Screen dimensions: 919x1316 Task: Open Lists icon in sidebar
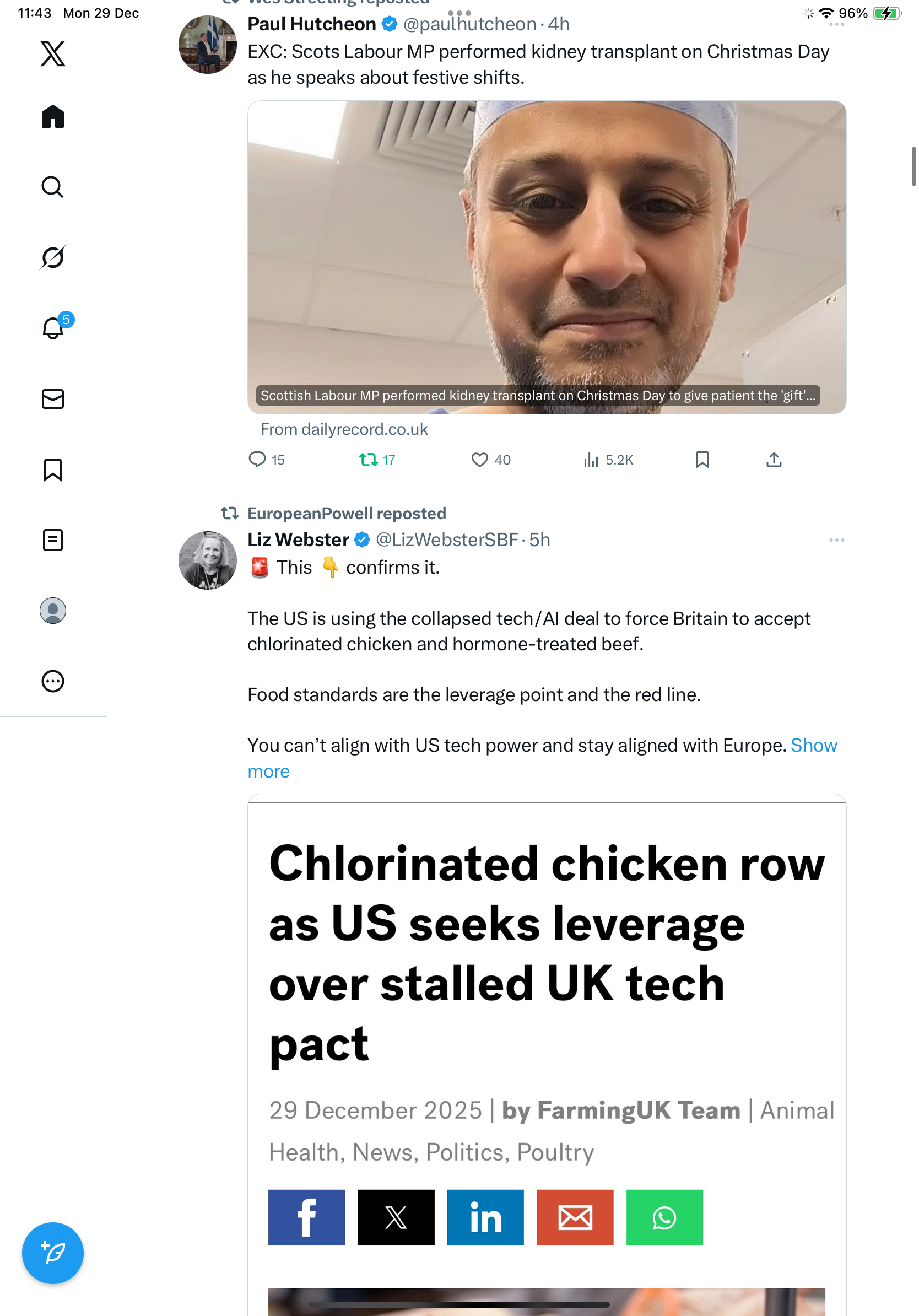tap(53, 540)
